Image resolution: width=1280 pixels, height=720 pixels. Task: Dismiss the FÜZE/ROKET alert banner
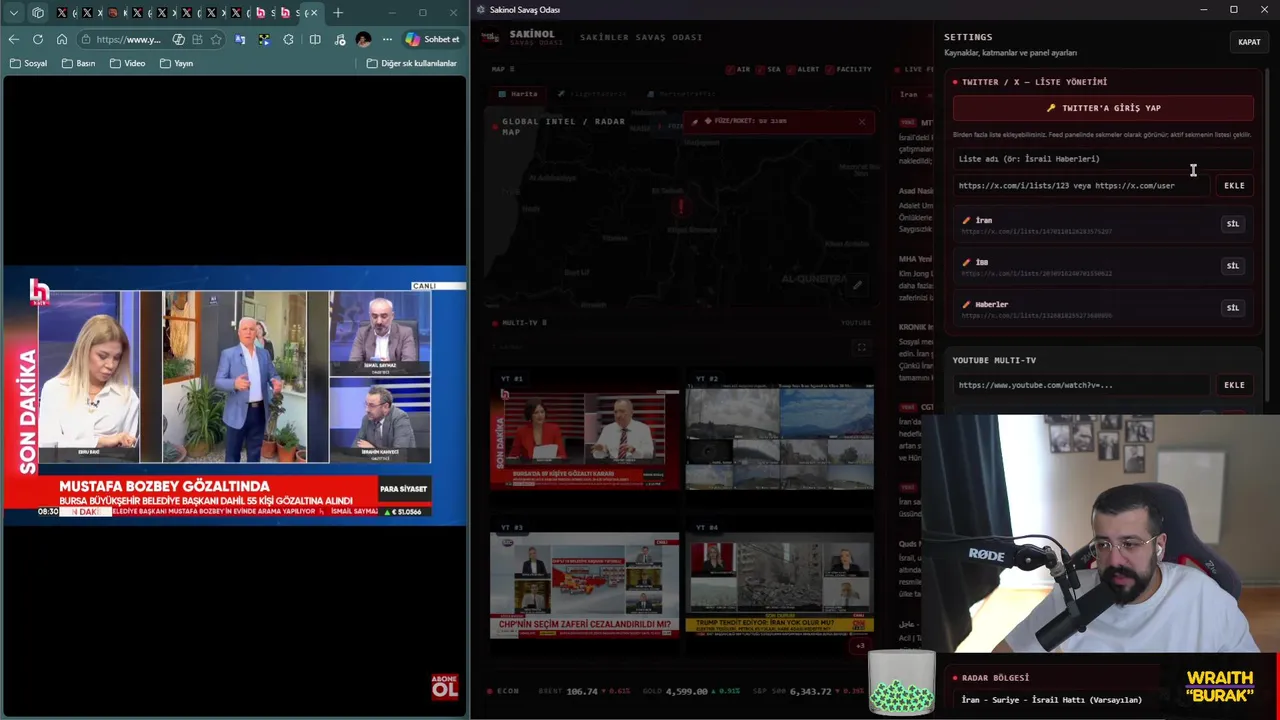pos(861,122)
